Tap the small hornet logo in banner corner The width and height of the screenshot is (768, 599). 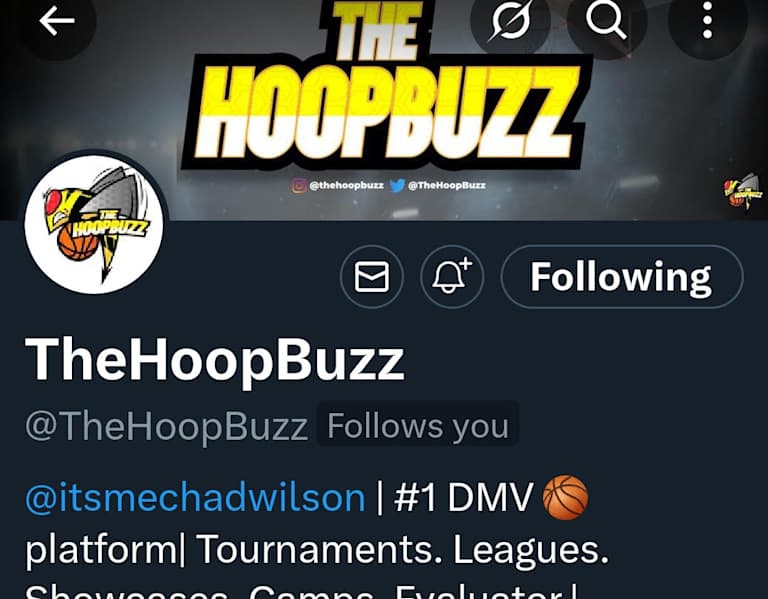click(742, 191)
